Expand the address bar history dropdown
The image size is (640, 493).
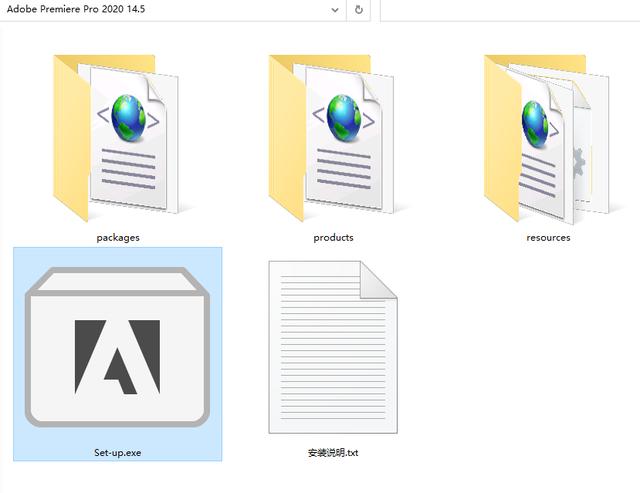point(335,10)
